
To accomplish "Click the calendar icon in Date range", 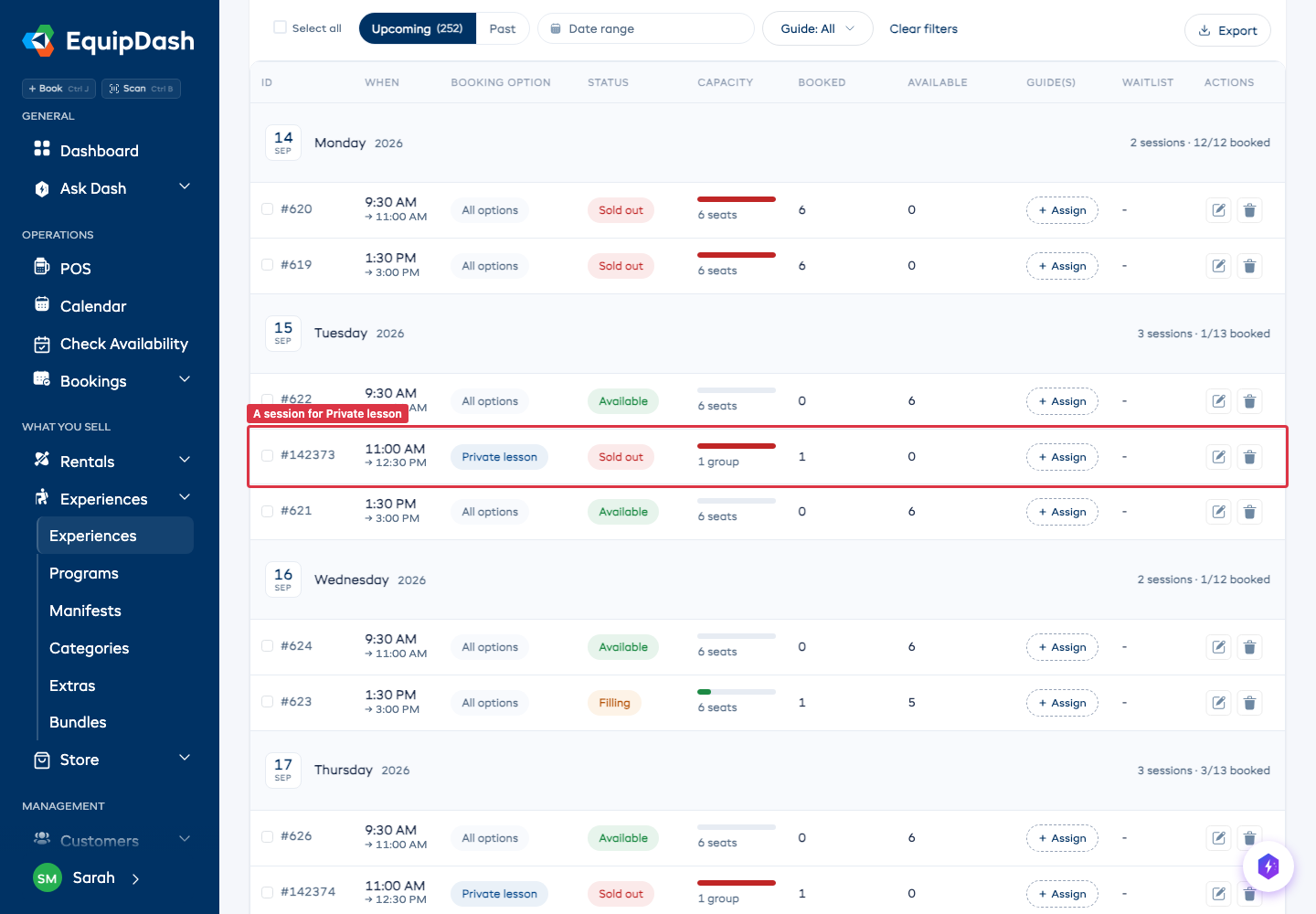I will [556, 29].
